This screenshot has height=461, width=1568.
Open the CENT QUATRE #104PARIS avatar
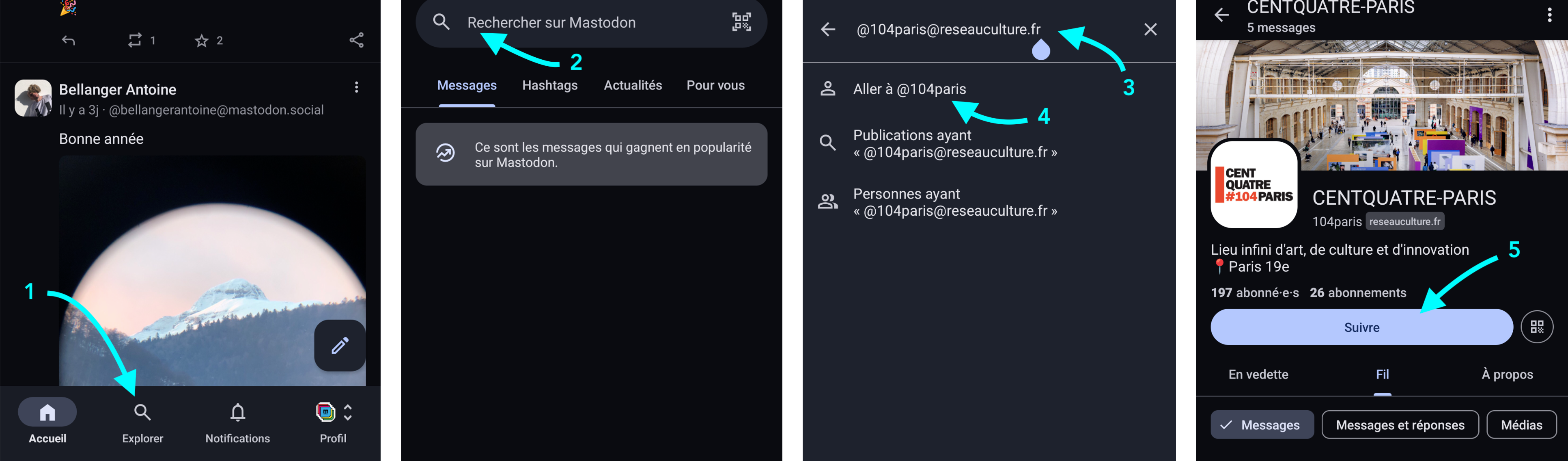[x=1254, y=184]
